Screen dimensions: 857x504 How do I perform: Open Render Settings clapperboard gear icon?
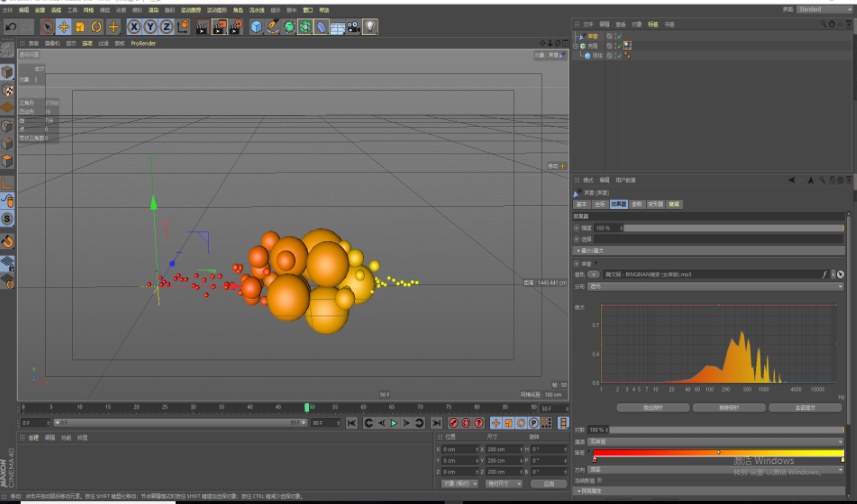click(236, 26)
